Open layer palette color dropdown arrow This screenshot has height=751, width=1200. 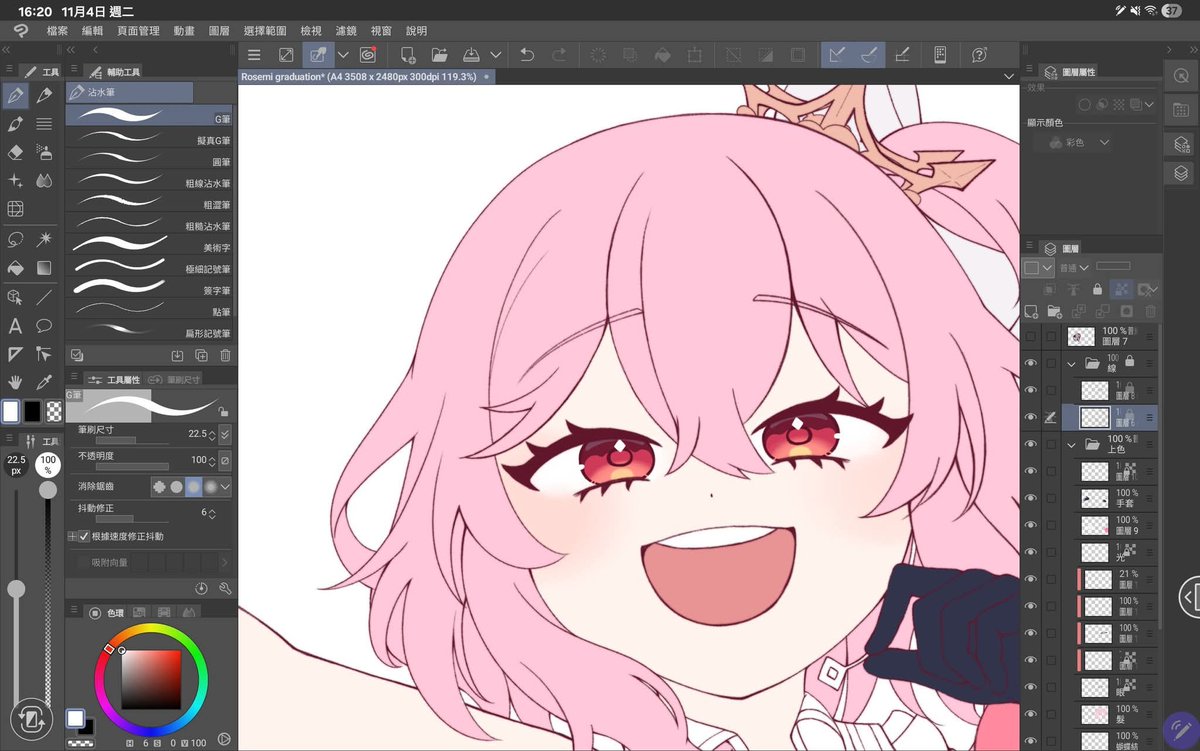1047,268
